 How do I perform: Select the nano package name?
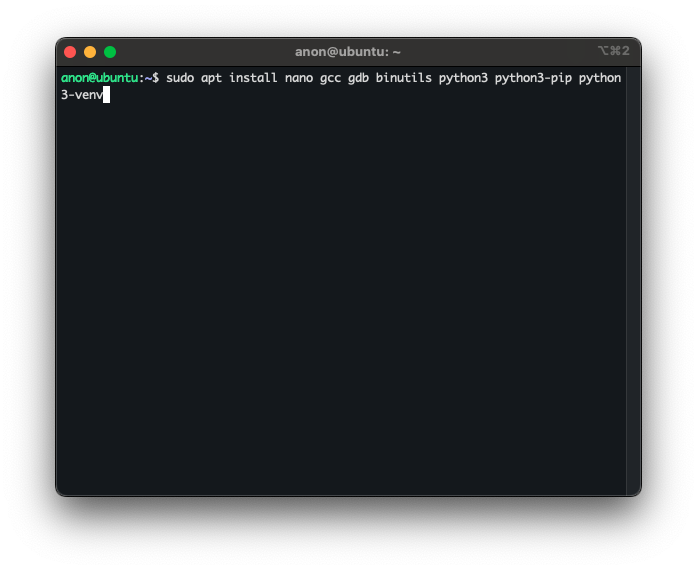[298, 78]
